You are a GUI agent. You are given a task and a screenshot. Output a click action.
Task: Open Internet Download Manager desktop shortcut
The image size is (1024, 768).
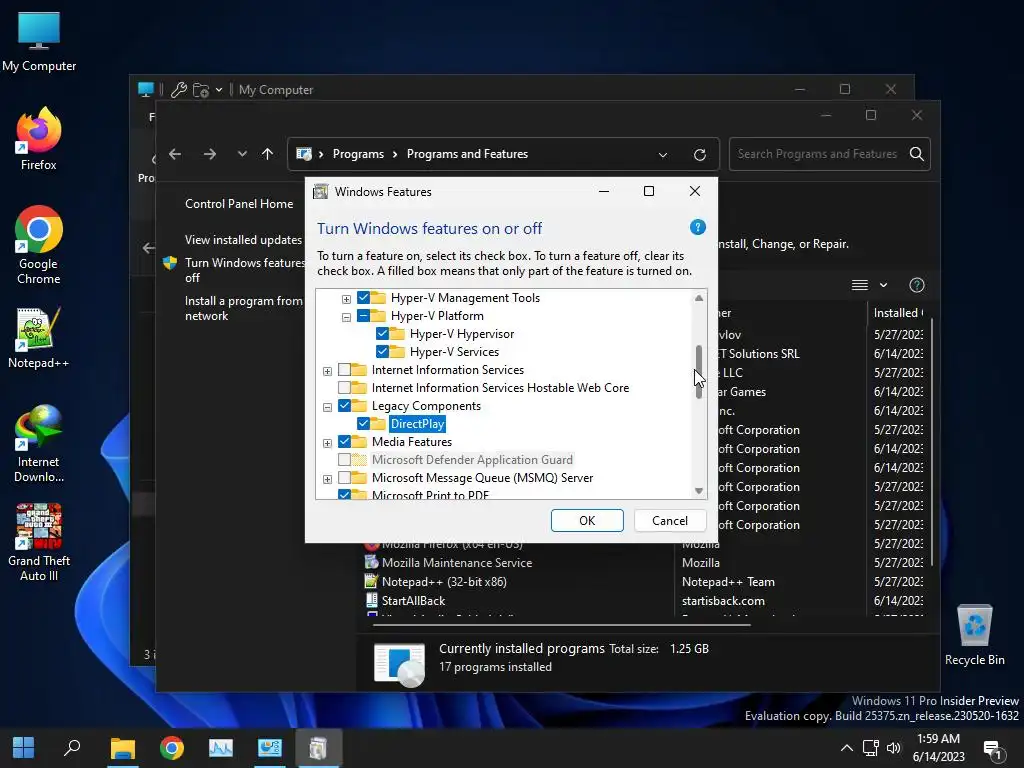(39, 444)
